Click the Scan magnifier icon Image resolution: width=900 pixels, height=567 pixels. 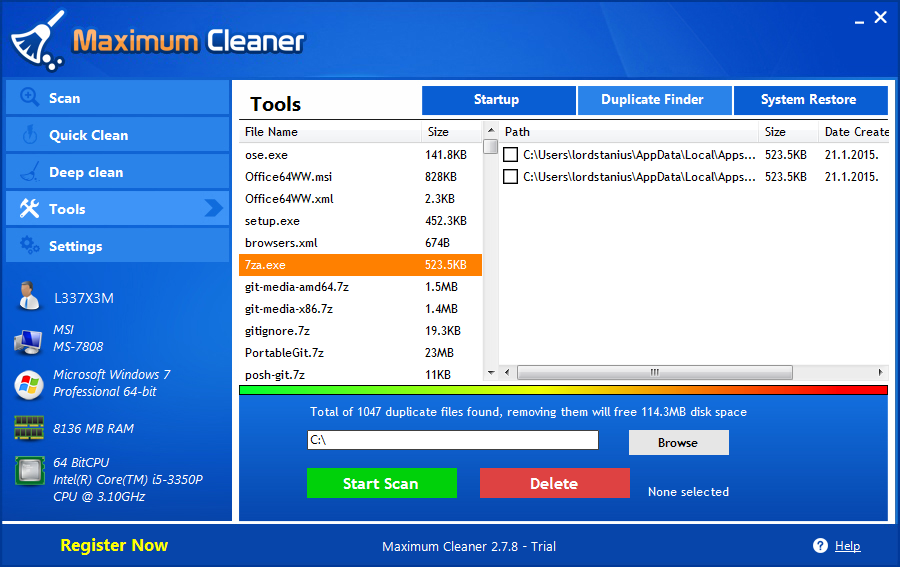(29, 97)
